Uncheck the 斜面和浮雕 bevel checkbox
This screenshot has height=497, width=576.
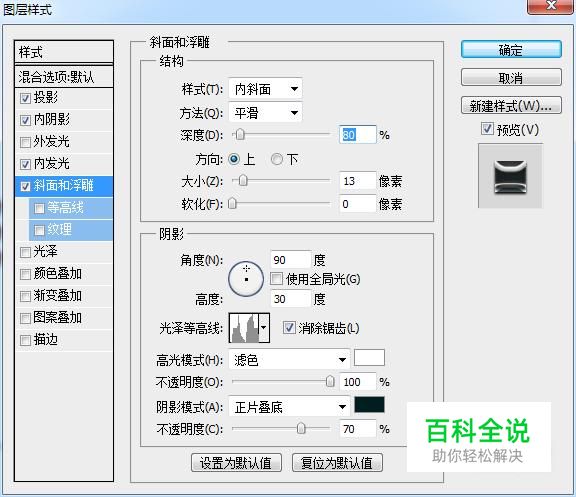tap(25, 186)
